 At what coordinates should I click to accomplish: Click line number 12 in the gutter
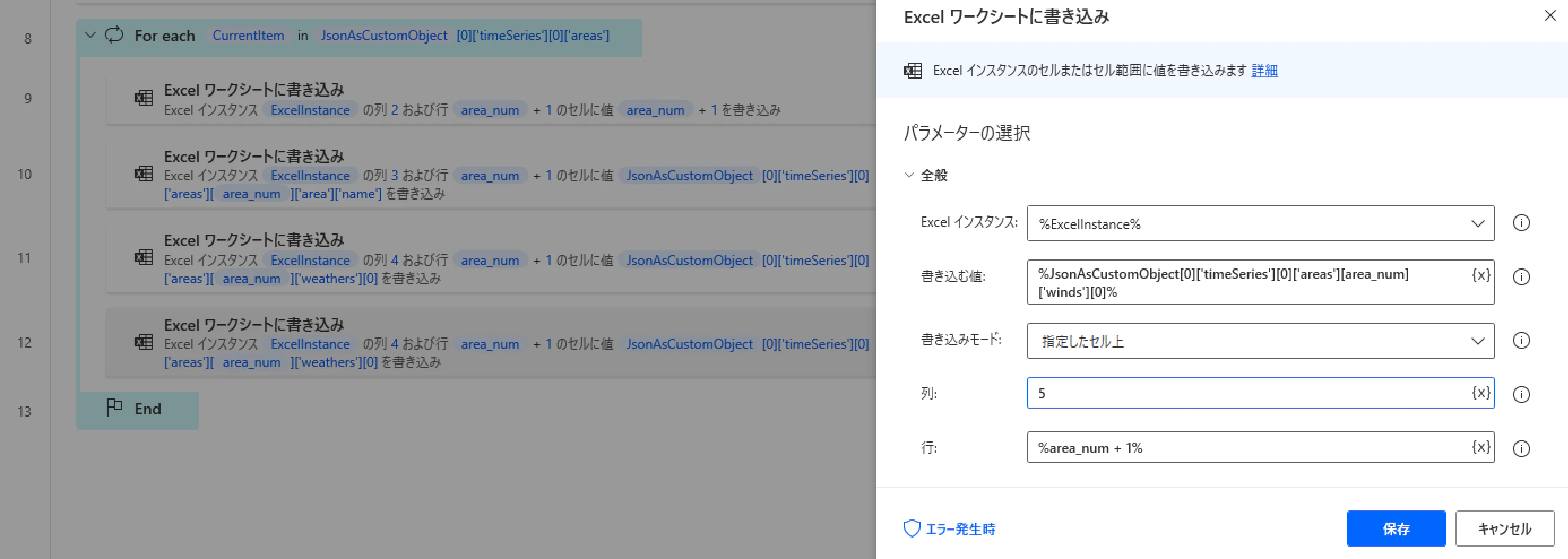24,343
